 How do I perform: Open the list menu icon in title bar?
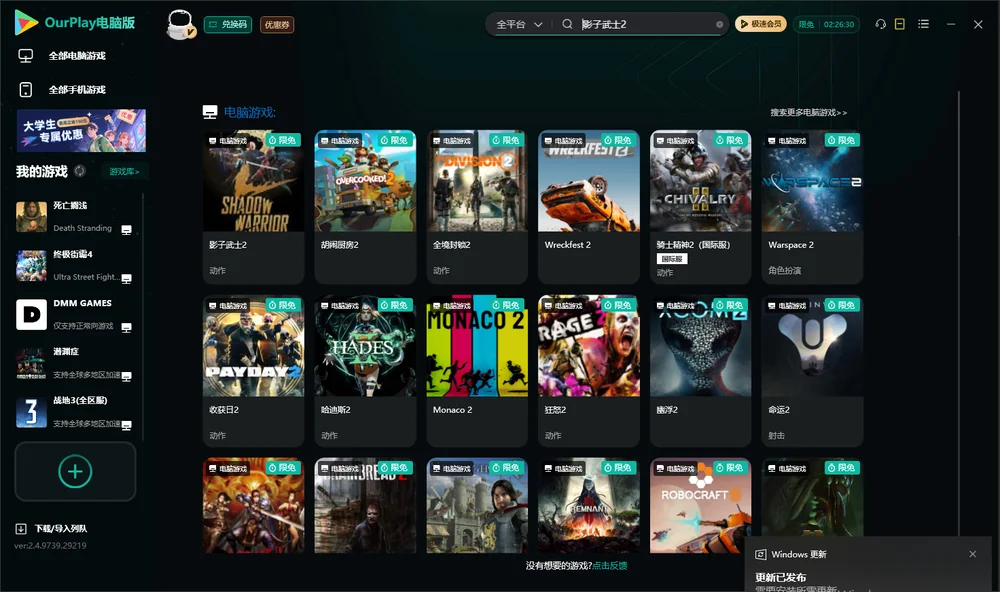tap(923, 24)
